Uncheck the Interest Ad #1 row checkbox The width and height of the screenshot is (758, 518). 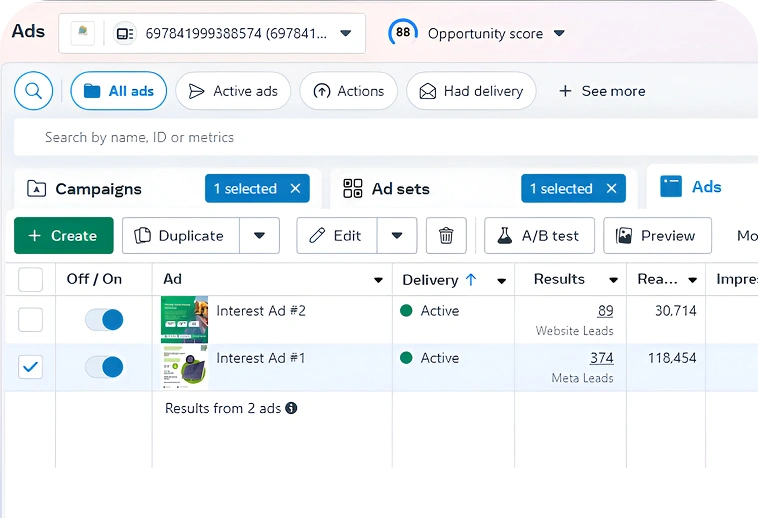pyautogui.click(x=30, y=367)
